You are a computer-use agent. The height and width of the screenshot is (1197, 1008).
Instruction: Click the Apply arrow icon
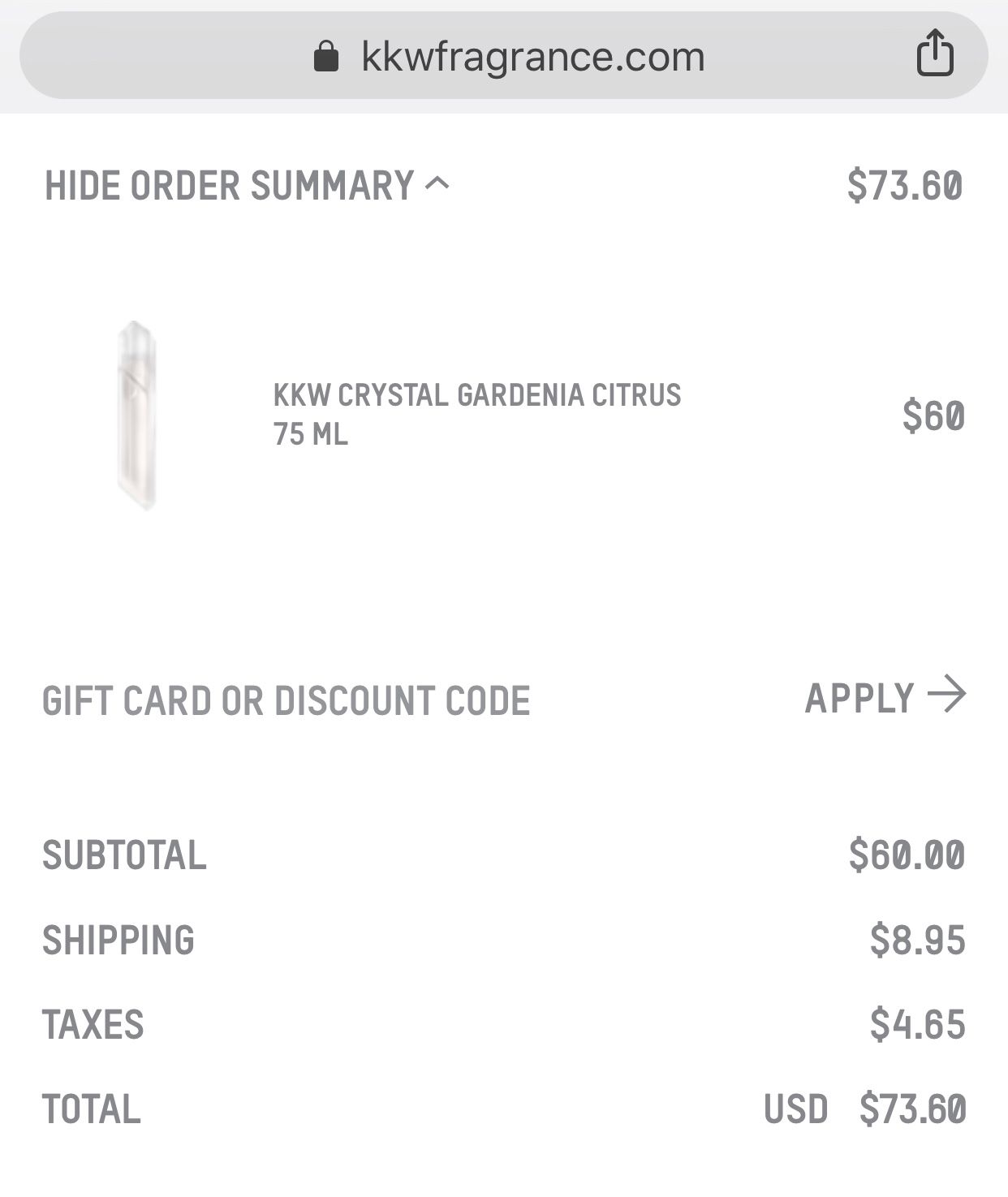tap(947, 695)
